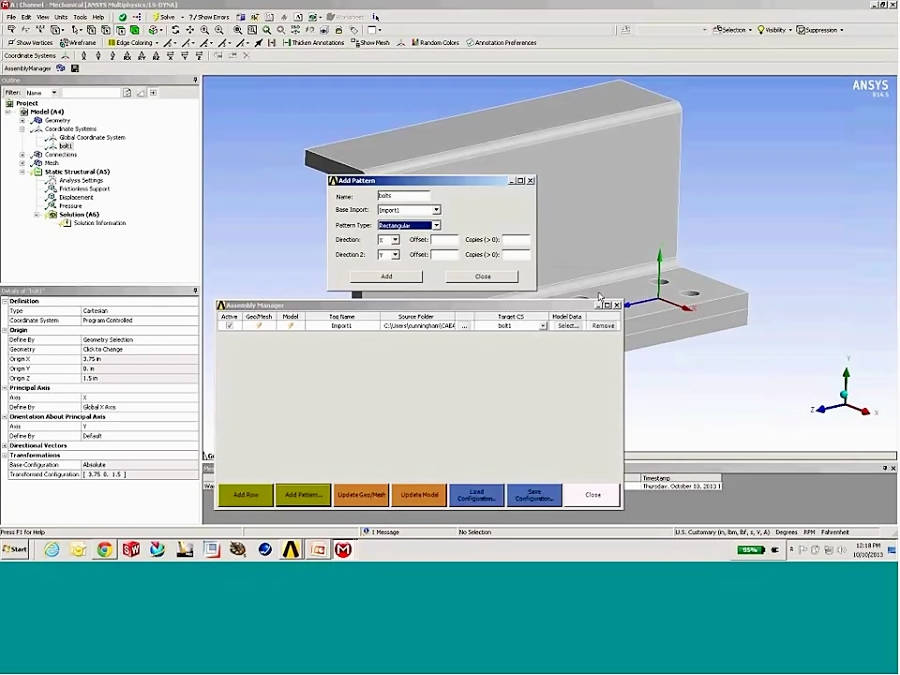Click Show Vertices toolbar icon
Viewport: 900px width, 675px height.
(11, 42)
